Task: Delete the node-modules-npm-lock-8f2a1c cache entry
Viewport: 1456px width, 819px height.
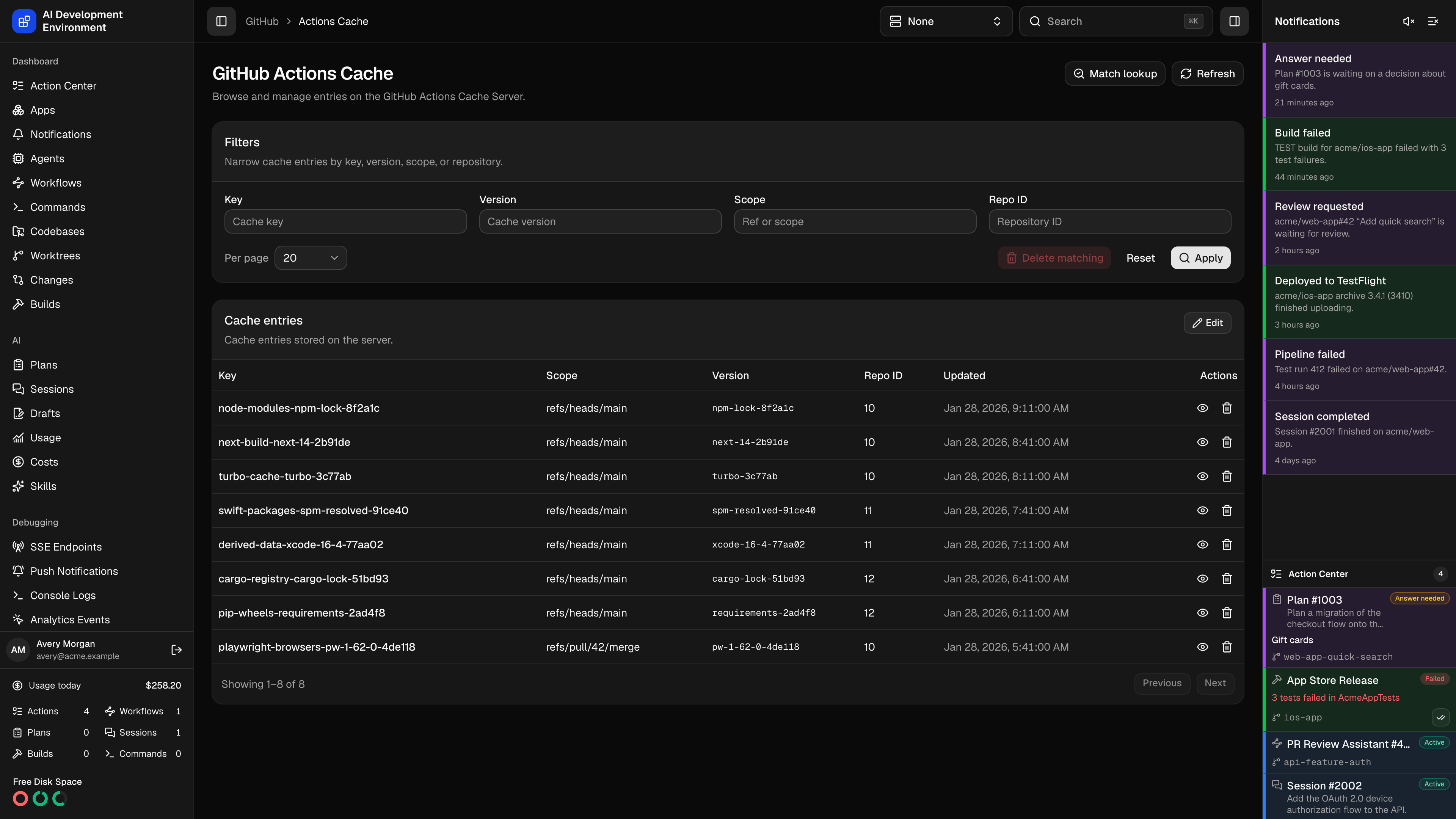Action: [1227, 408]
